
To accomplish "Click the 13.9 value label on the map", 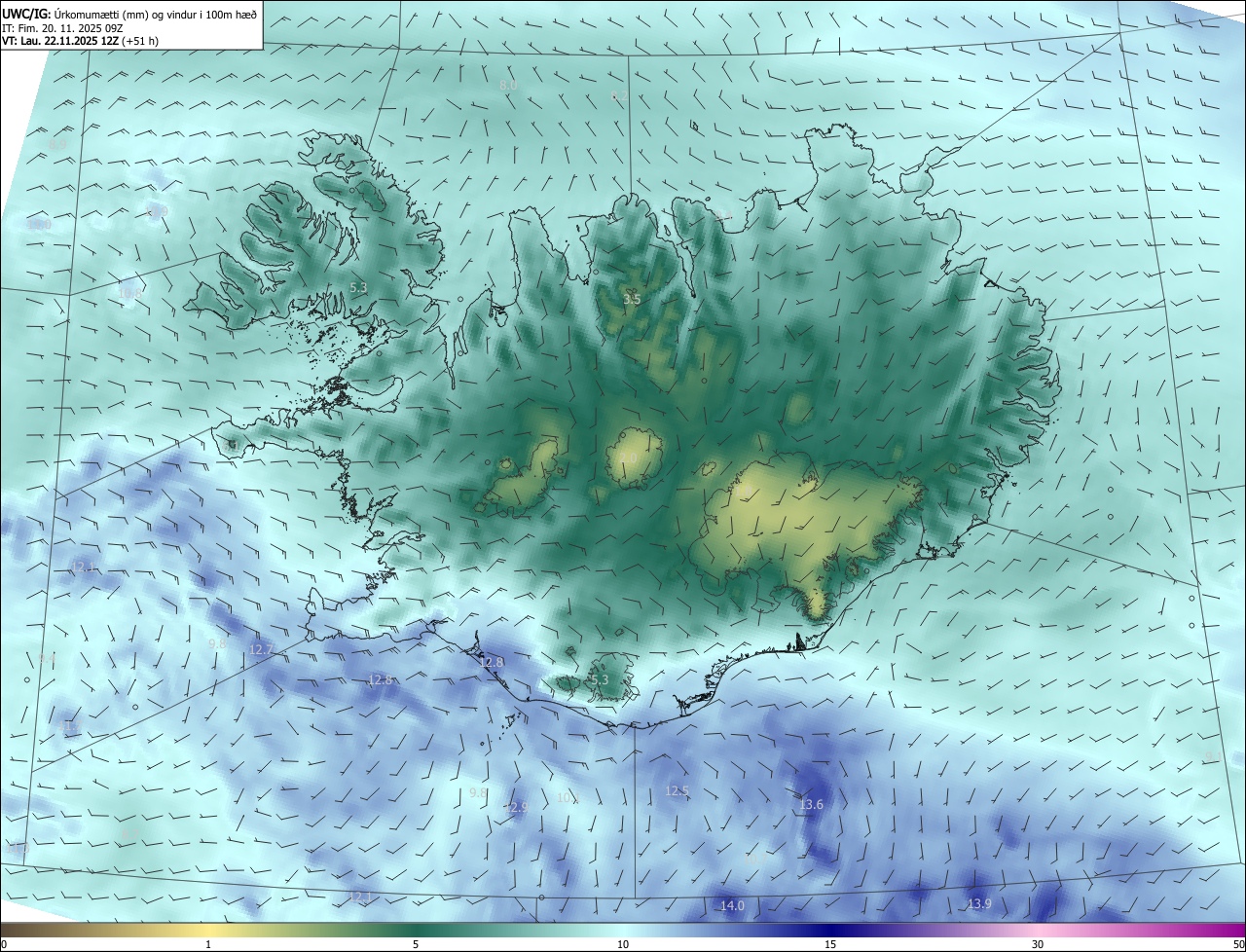I will click(x=979, y=904).
